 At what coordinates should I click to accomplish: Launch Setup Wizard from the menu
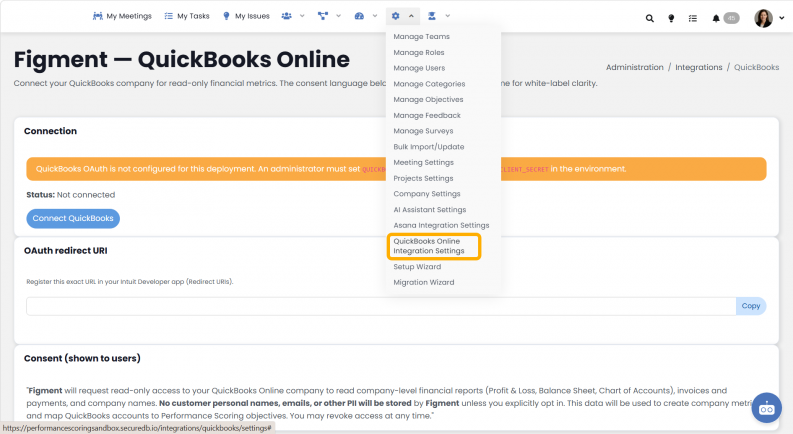click(x=417, y=267)
